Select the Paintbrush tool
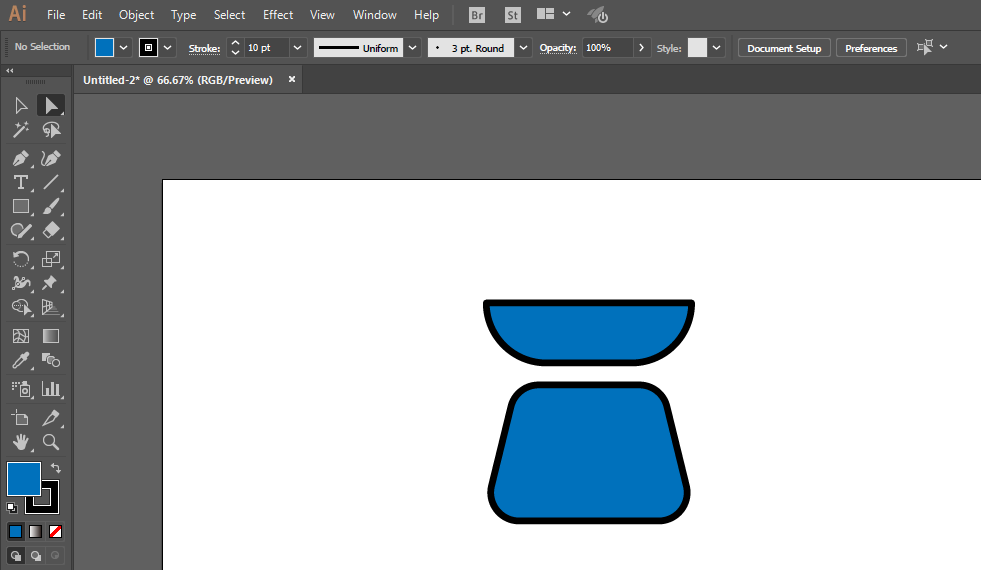Screen dimensions: 981x570 pos(51,206)
